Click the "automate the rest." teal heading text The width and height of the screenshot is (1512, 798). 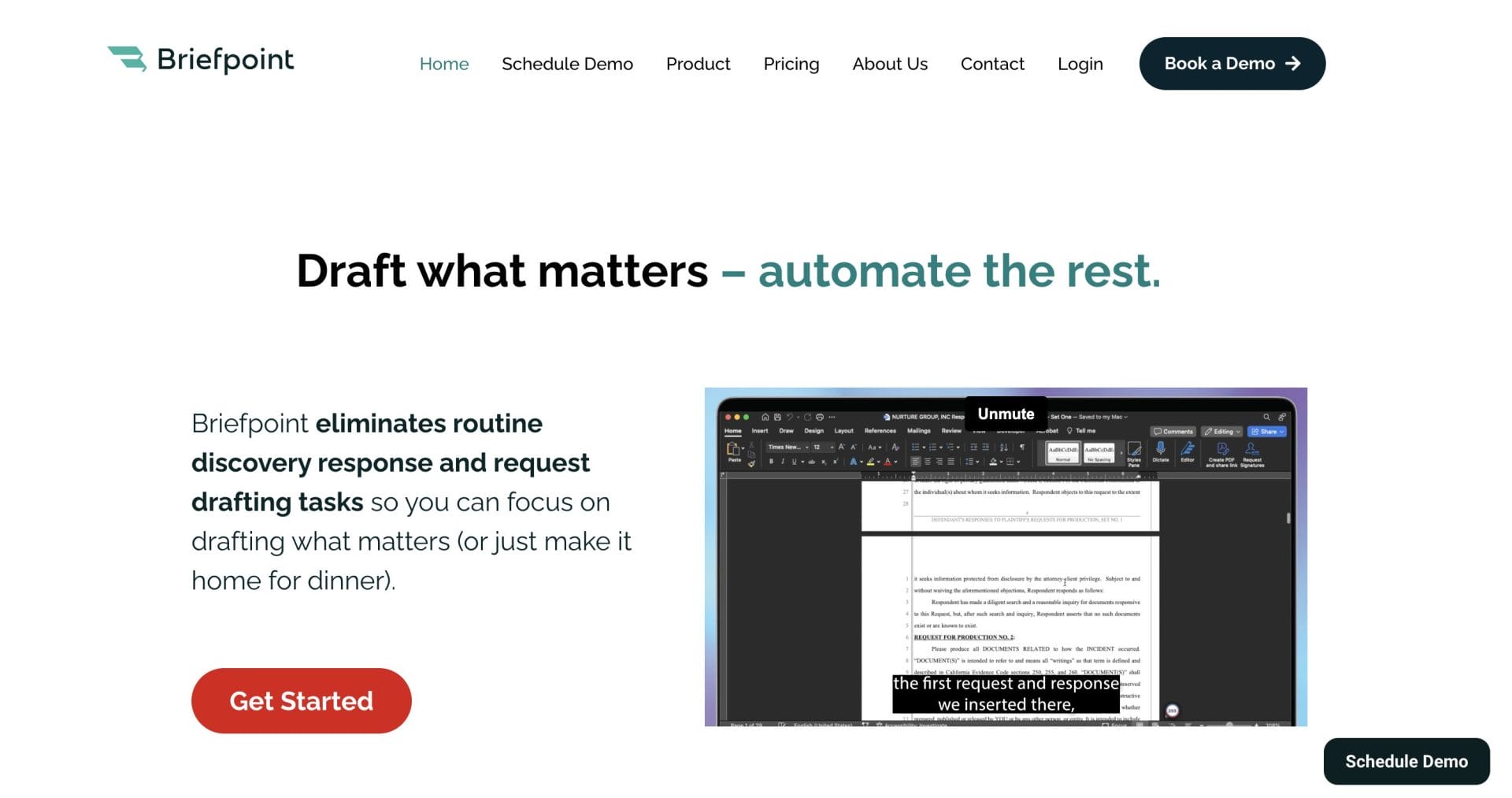[959, 271]
